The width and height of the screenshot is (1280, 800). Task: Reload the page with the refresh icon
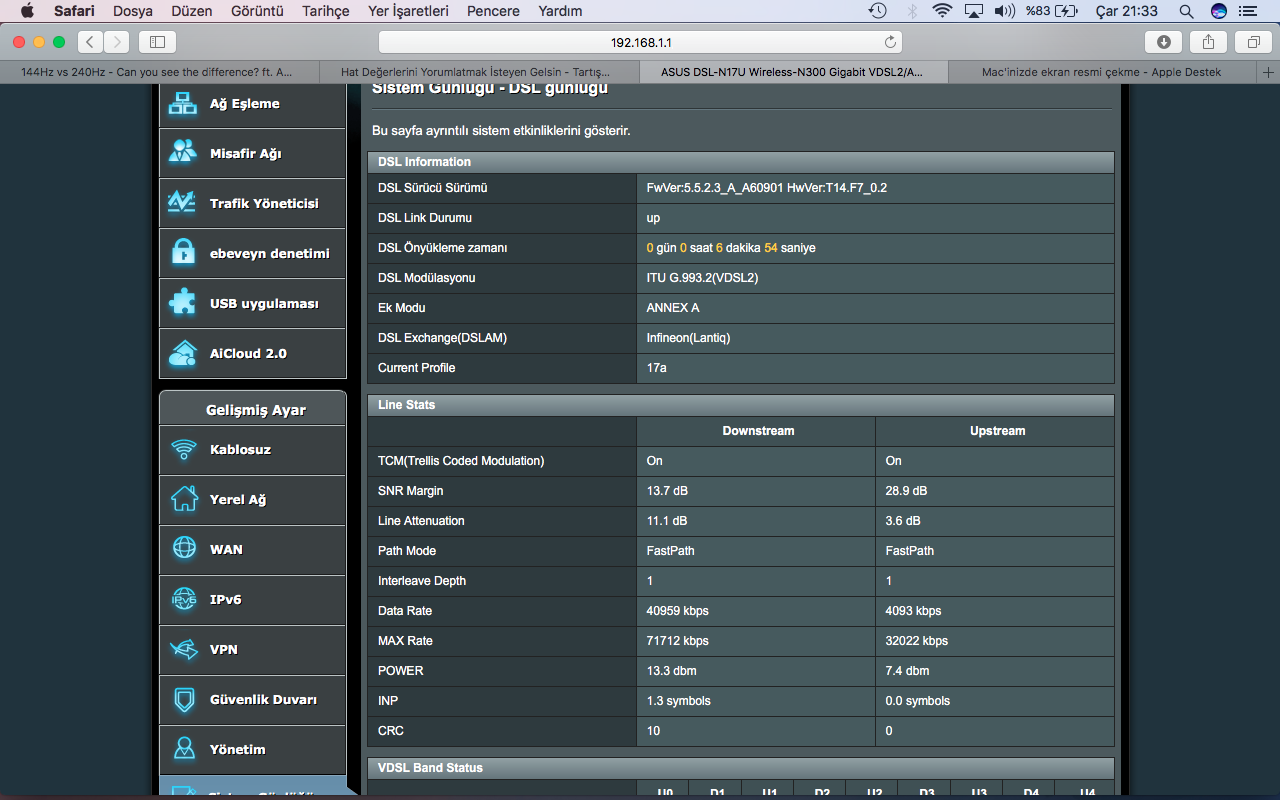tap(890, 42)
